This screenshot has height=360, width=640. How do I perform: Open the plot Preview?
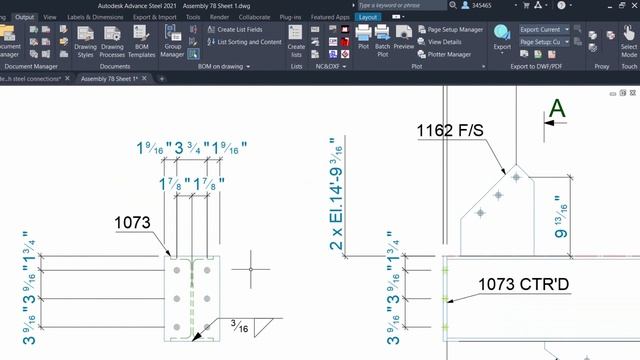click(403, 37)
